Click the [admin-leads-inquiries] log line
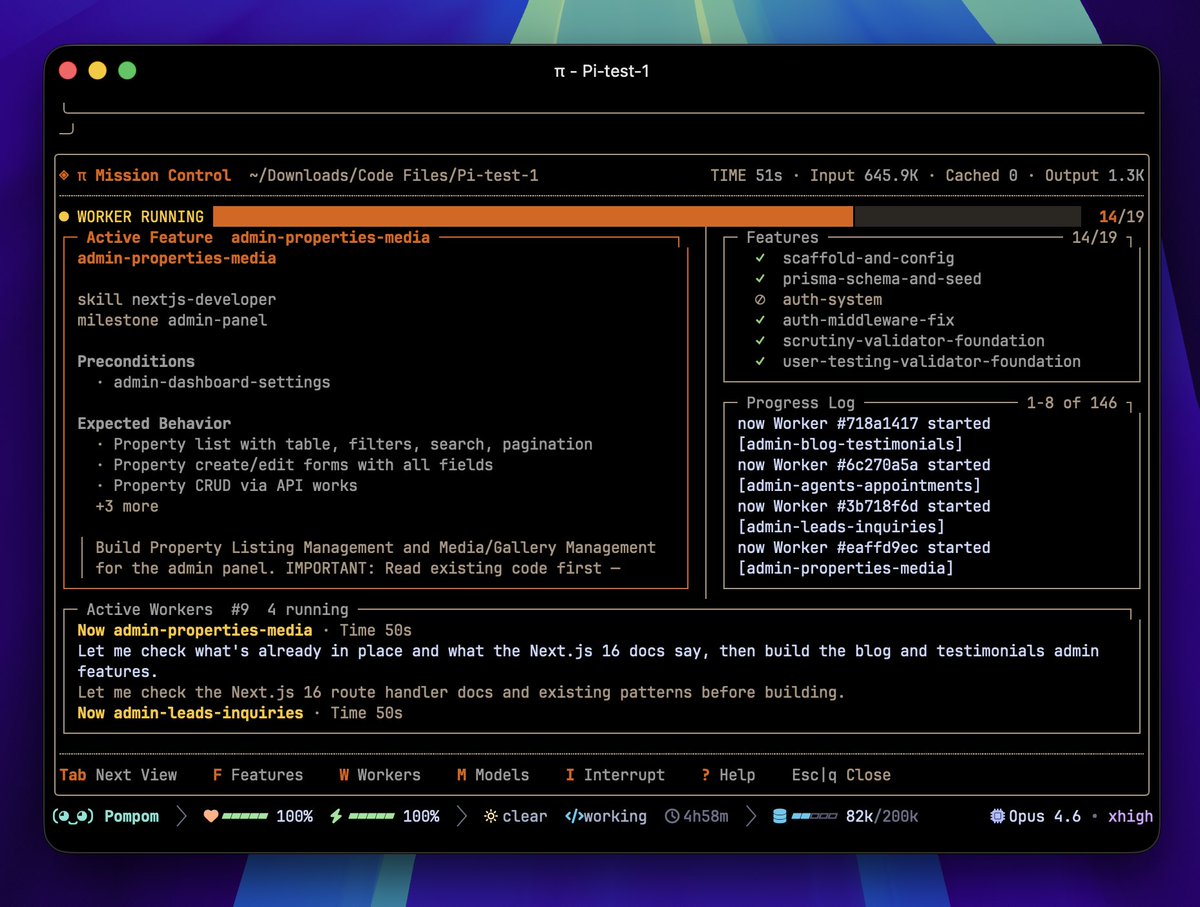 [841, 527]
